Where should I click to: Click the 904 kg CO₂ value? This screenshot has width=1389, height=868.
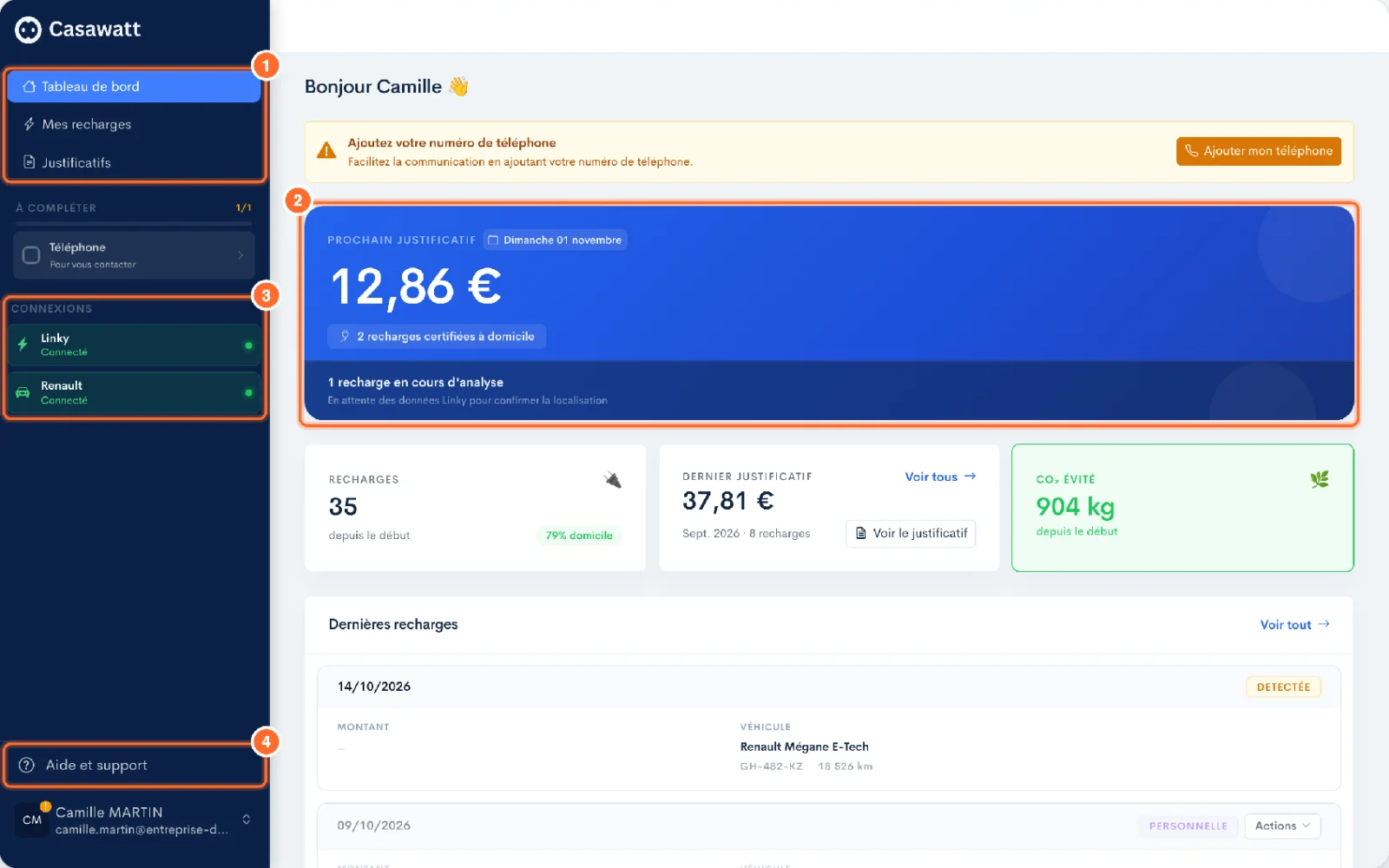point(1075,506)
